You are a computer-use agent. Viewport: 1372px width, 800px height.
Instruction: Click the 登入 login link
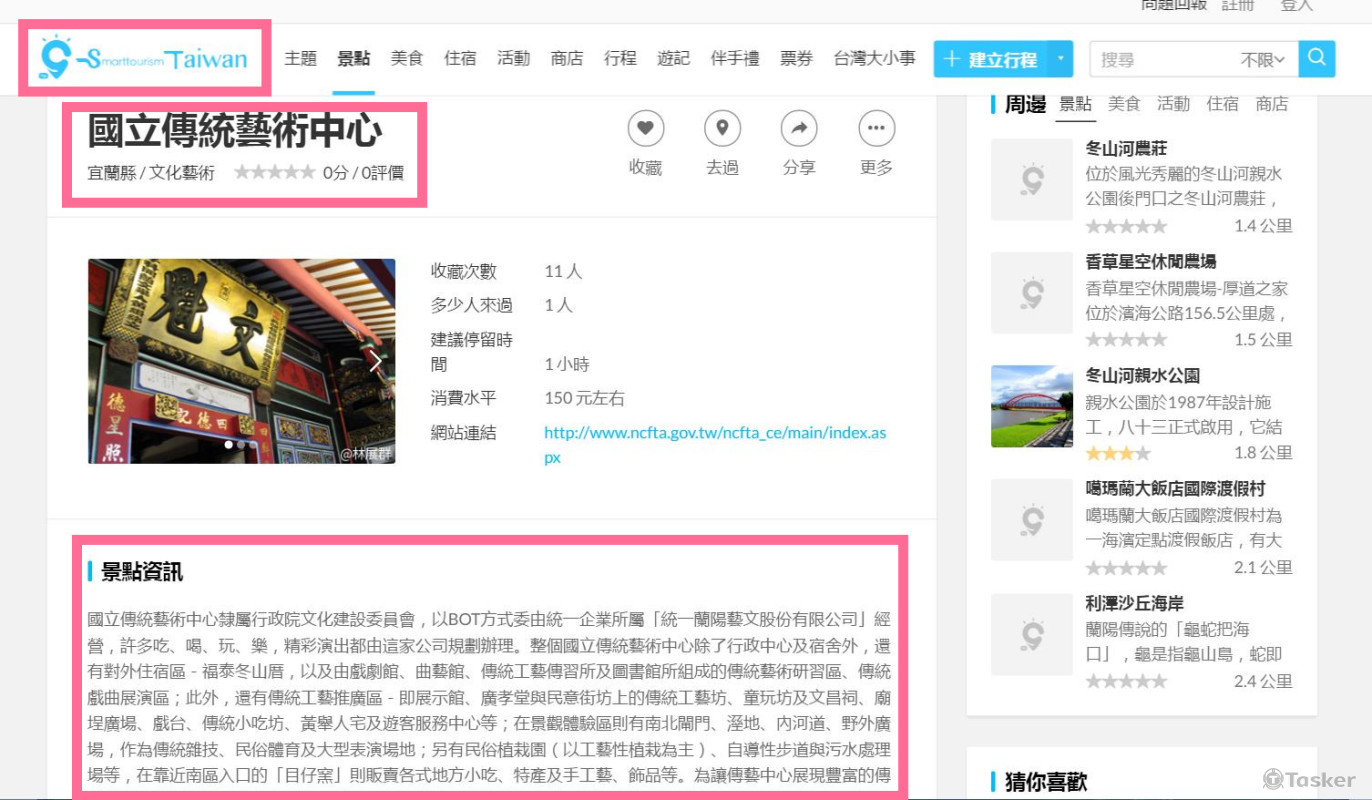click(1297, 5)
